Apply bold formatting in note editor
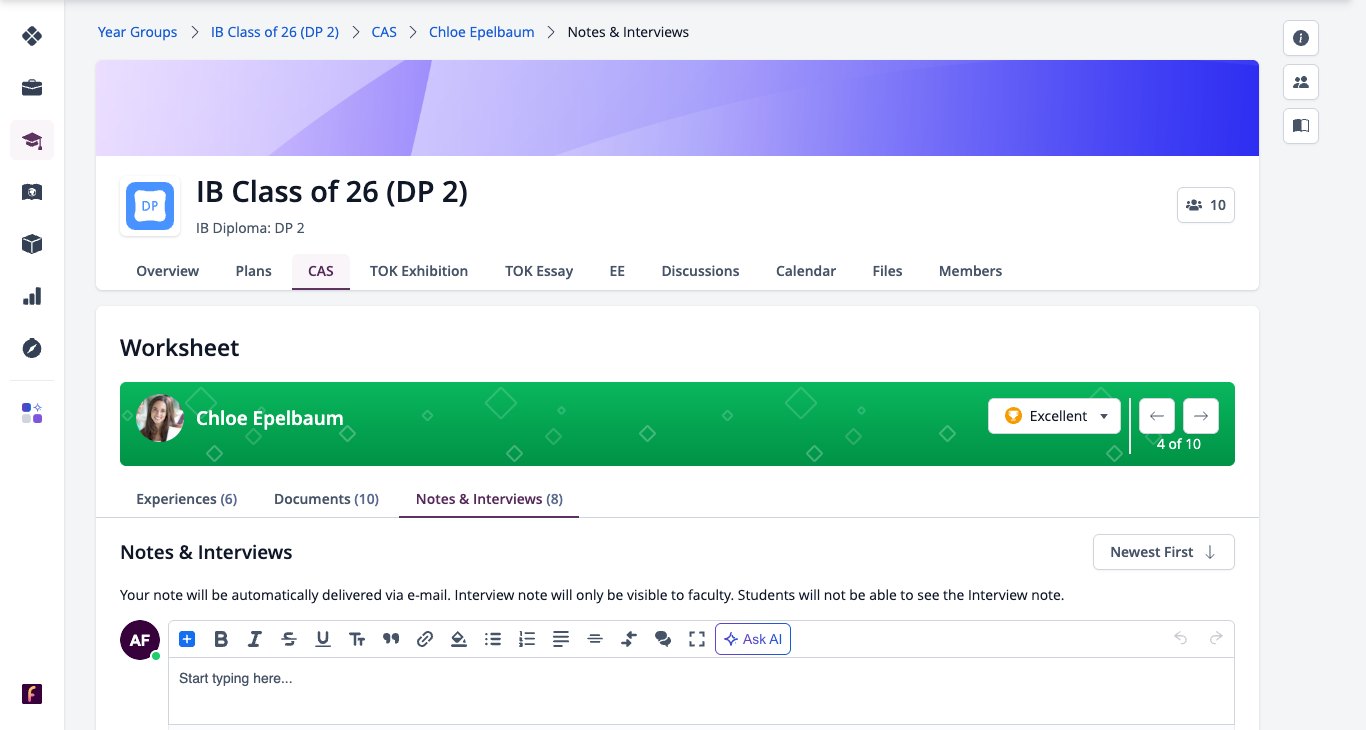The width and height of the screenshot is (1366, 730). (x=221, y=639)
